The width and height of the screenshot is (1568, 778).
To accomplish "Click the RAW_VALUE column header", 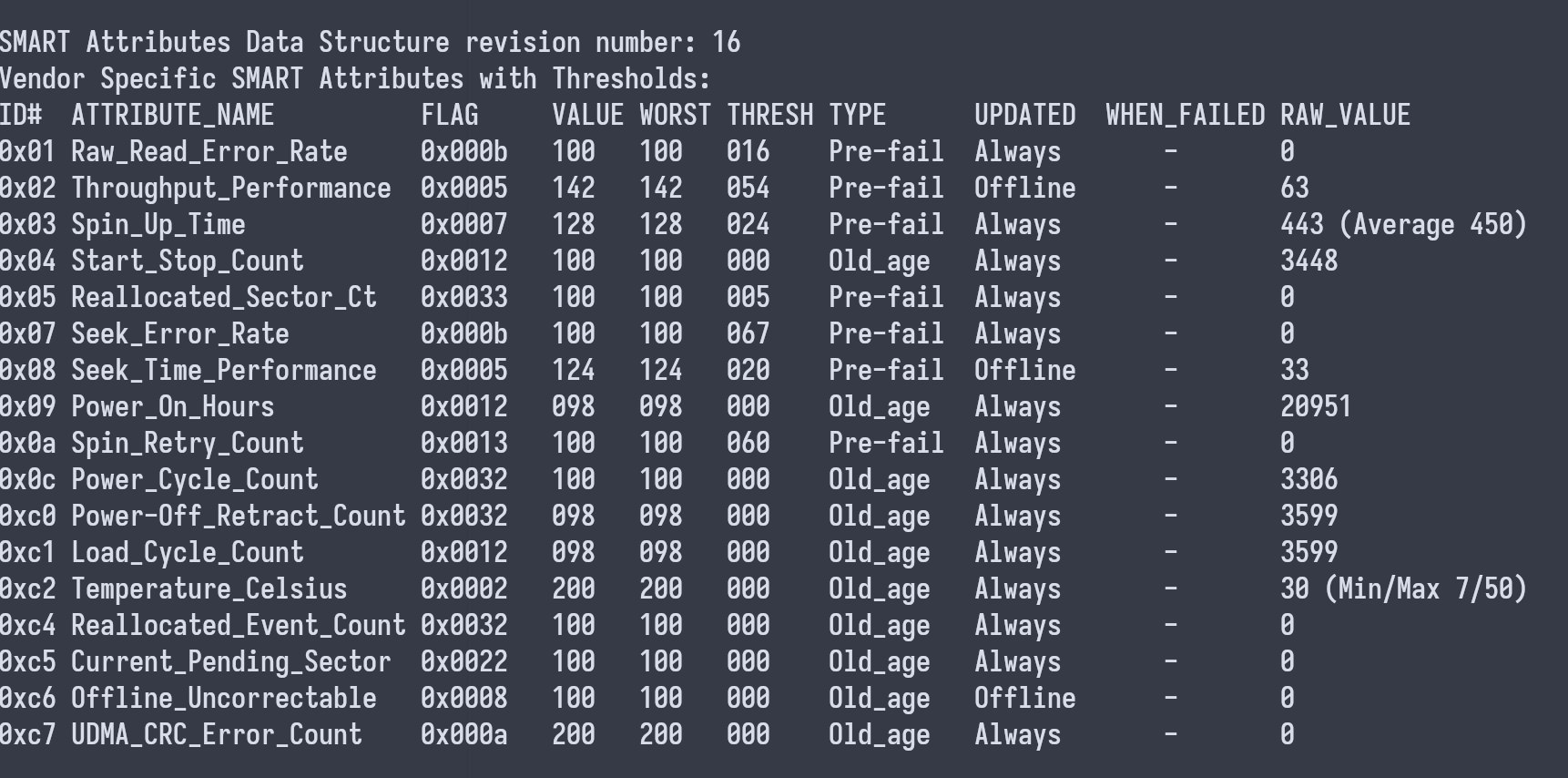I will (x=1345, y=115).
